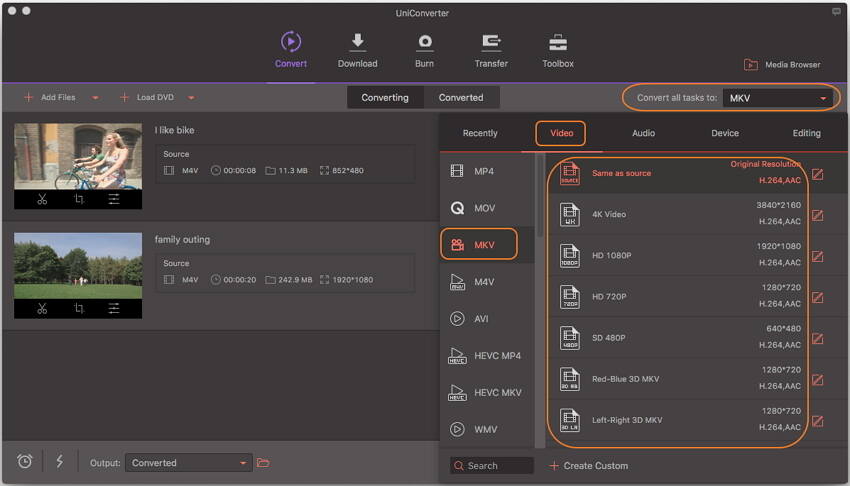The height and width of the screenshot is (486, 850).
Task: Click Create Custom preset
Action: click(x=589, y=465)
